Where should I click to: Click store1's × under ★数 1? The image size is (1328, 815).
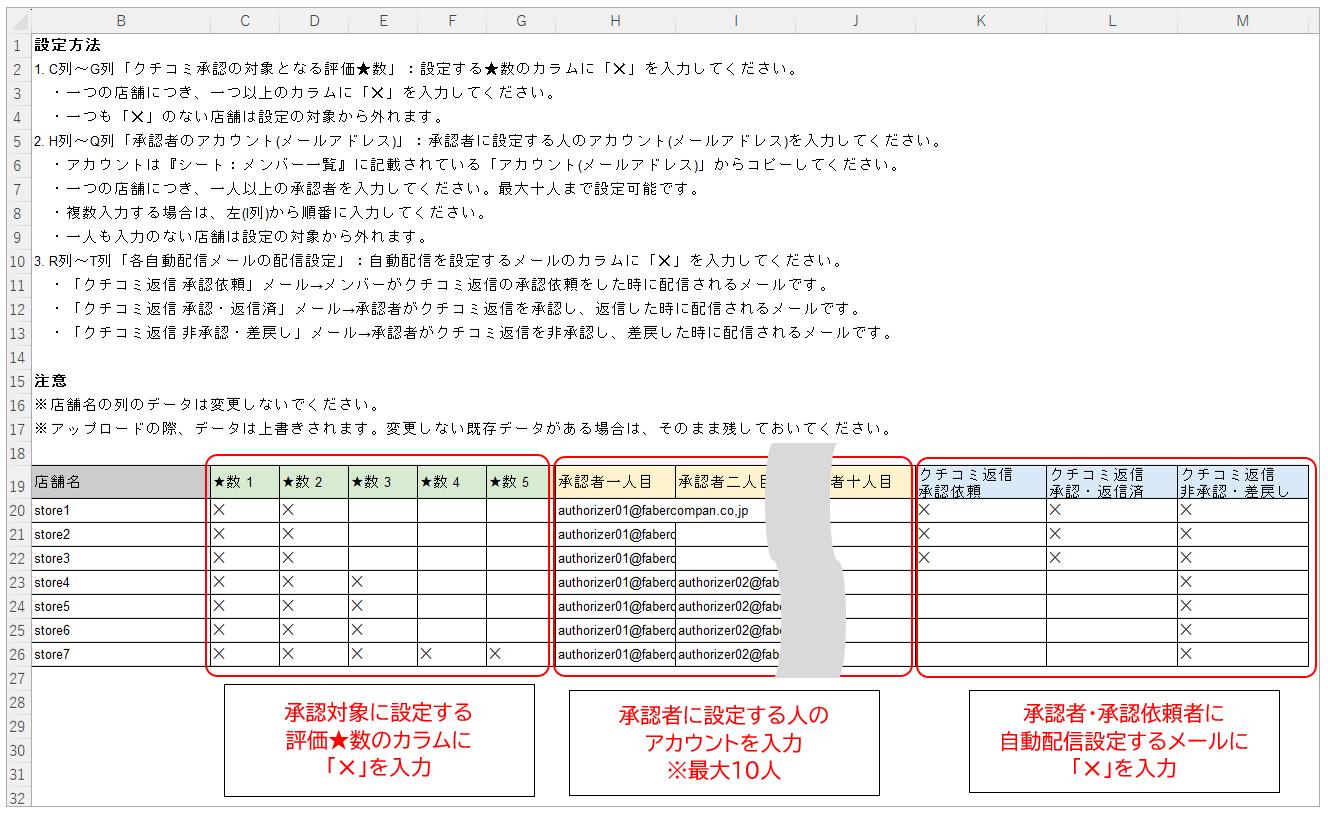(x=219, y=510)
